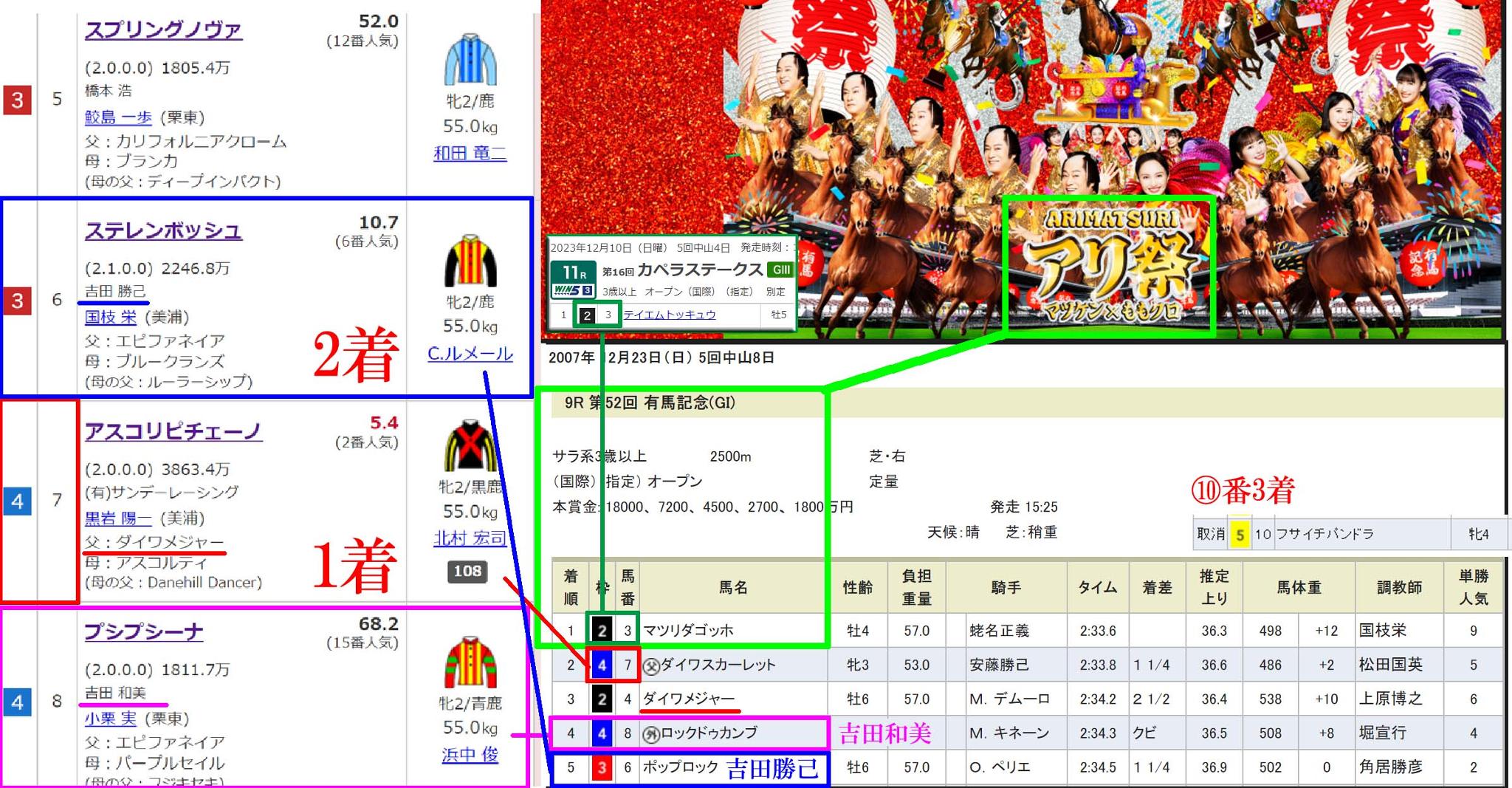Open the プシプシーナ horse link
Image resolution: width=1512 pixels, height=788 pixels.
pyautogui.click(x=144, y=632)
